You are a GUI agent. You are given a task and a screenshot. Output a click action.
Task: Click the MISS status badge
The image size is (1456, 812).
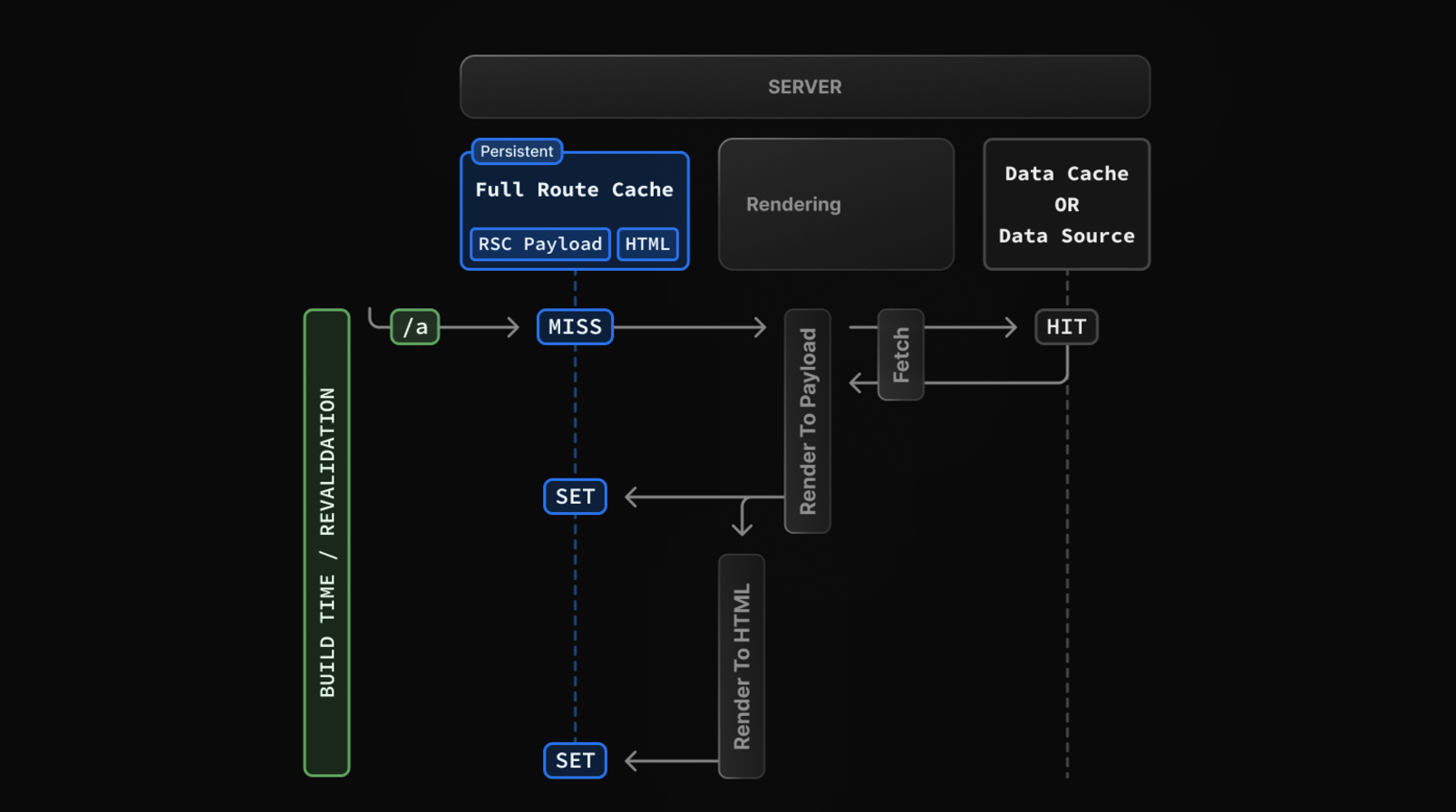coord(575,327)
